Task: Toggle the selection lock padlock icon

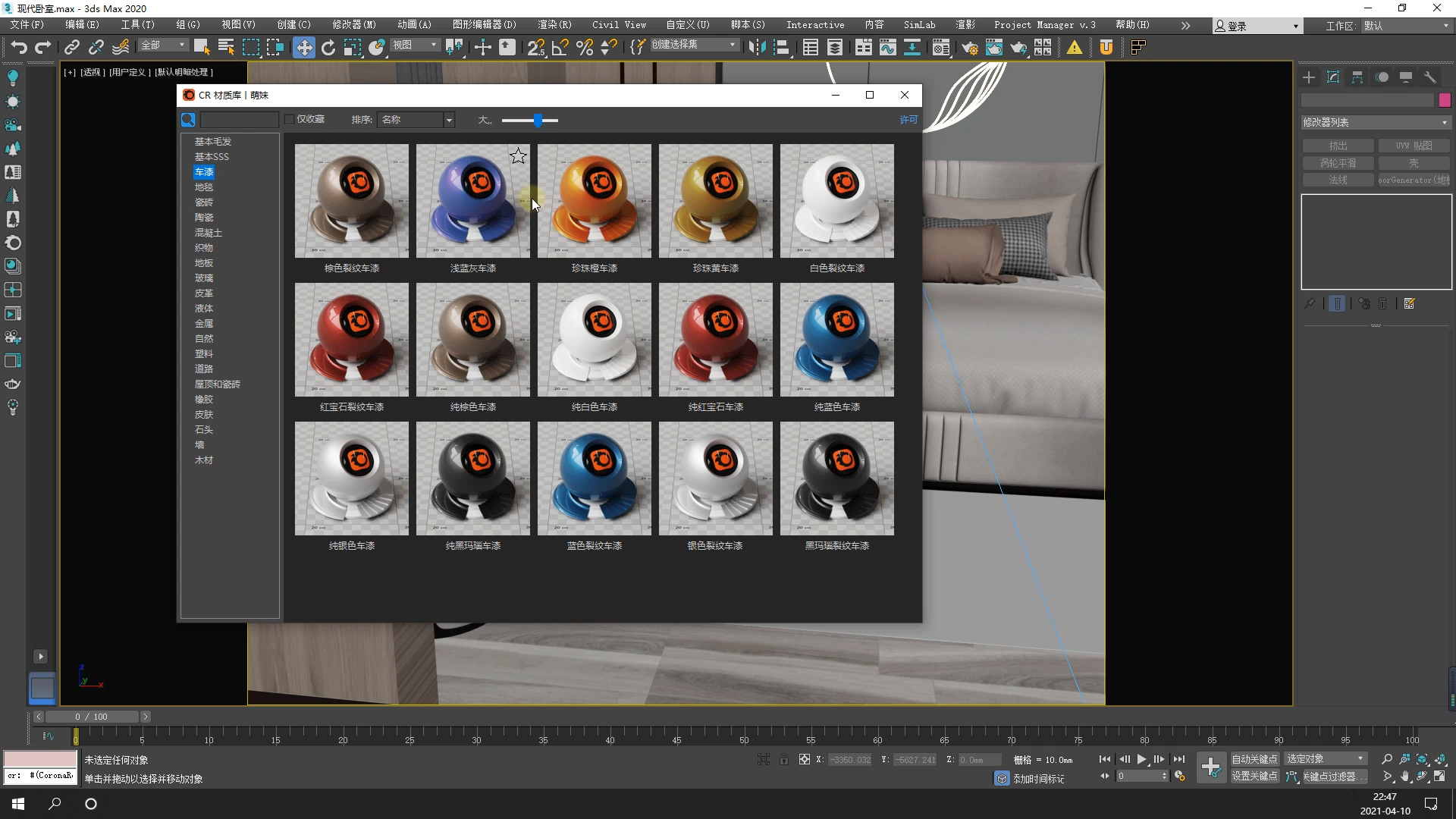Action: point(784,759)
